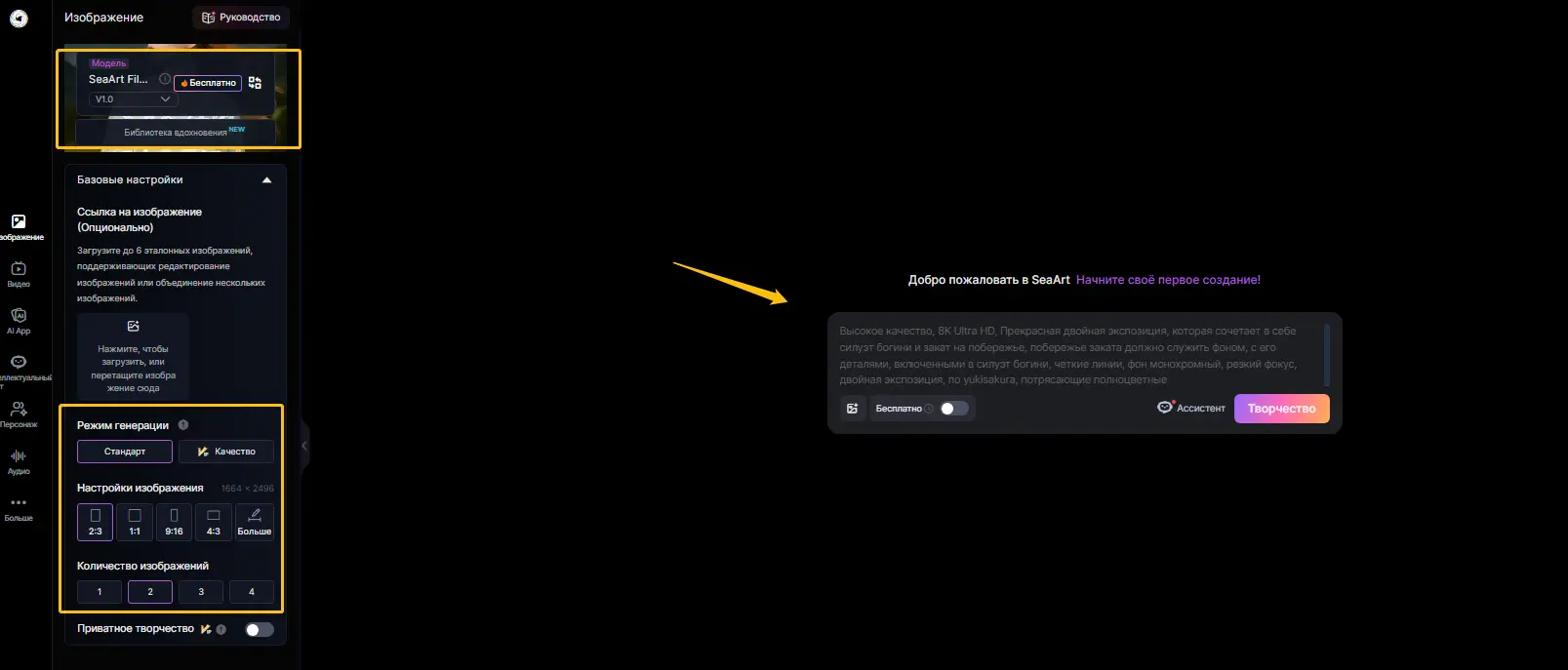Open the Персонаж sidebar section
The image size is (1568, 670).
(x=19, y=414)
